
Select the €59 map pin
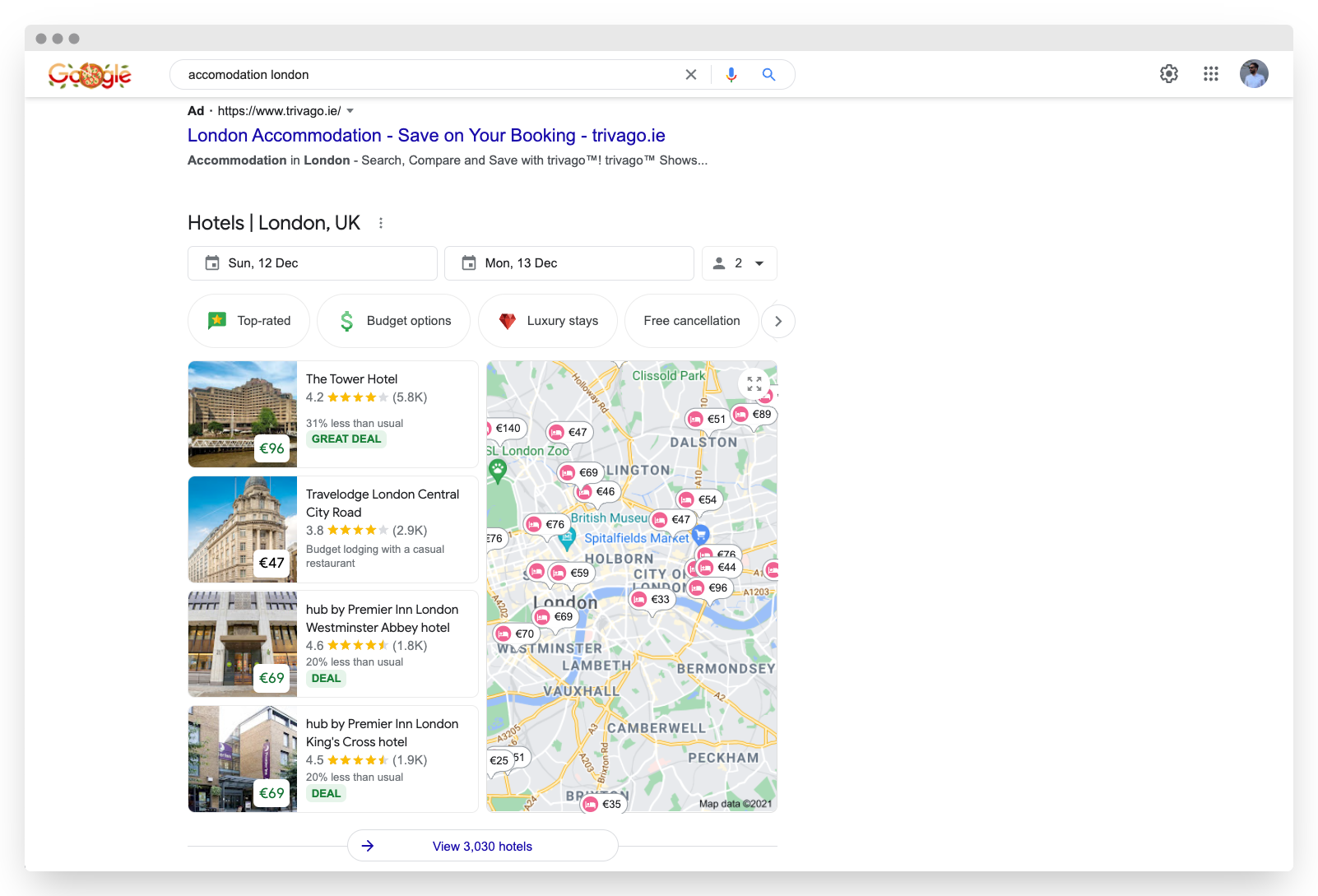570,573
